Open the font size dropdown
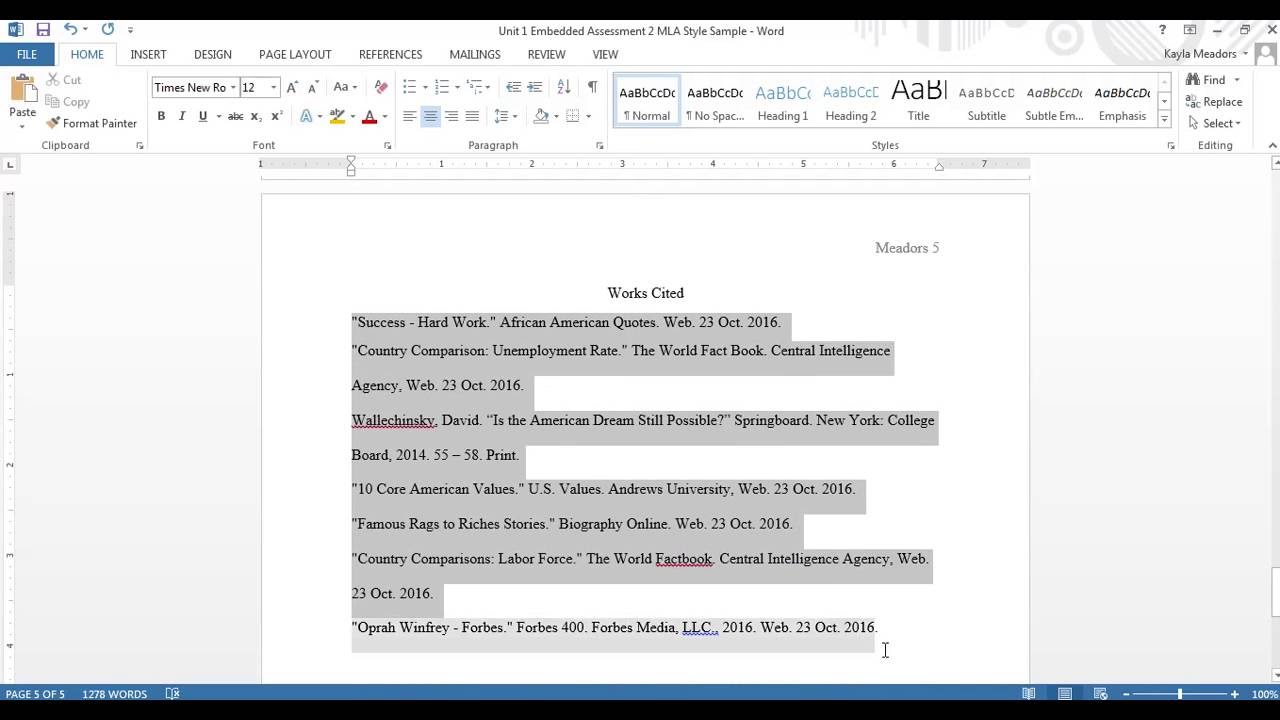 (x=274, y=88)
